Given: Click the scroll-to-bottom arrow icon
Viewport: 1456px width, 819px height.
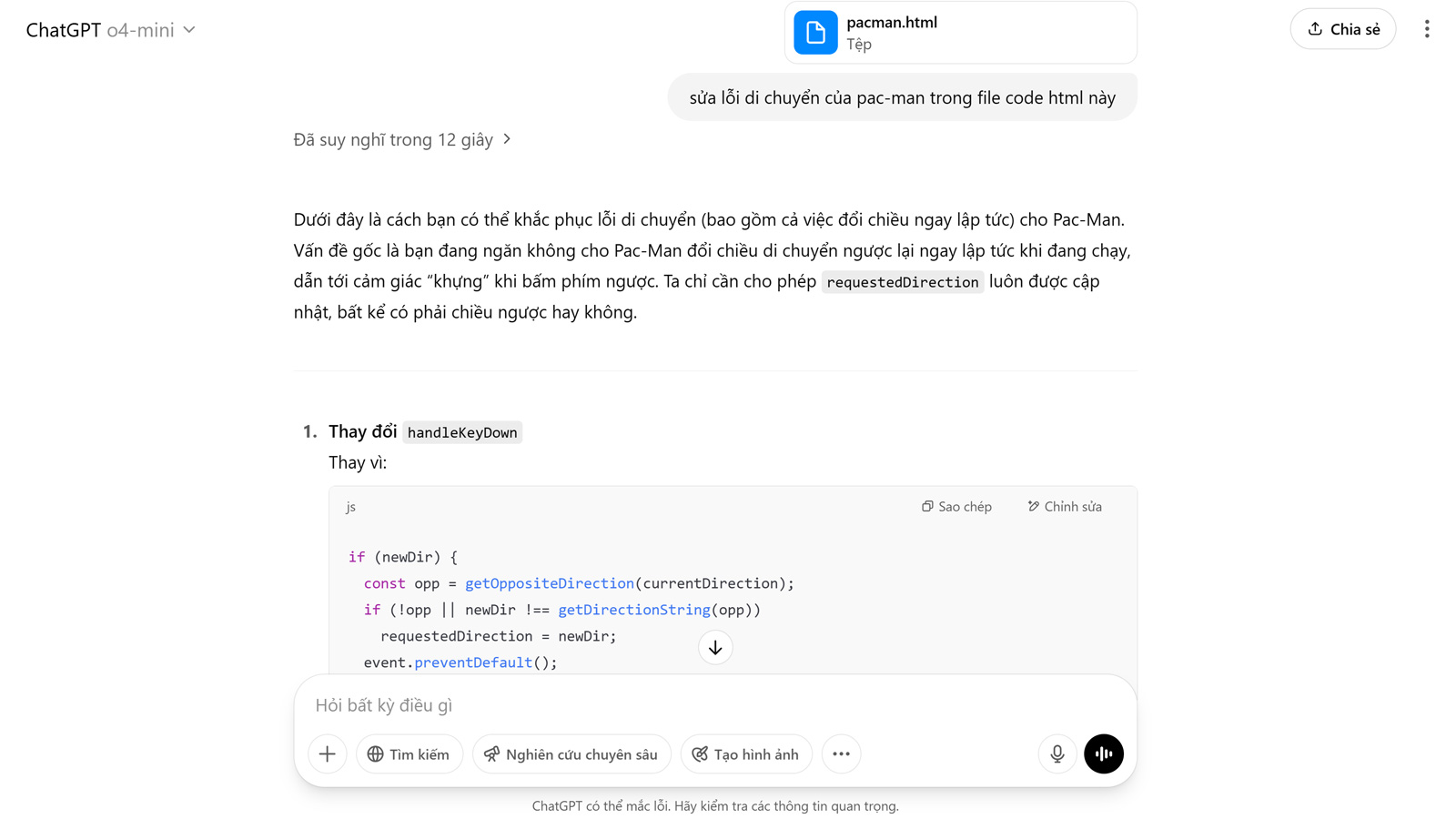Looking at the screenshot, I should [715, 648].
